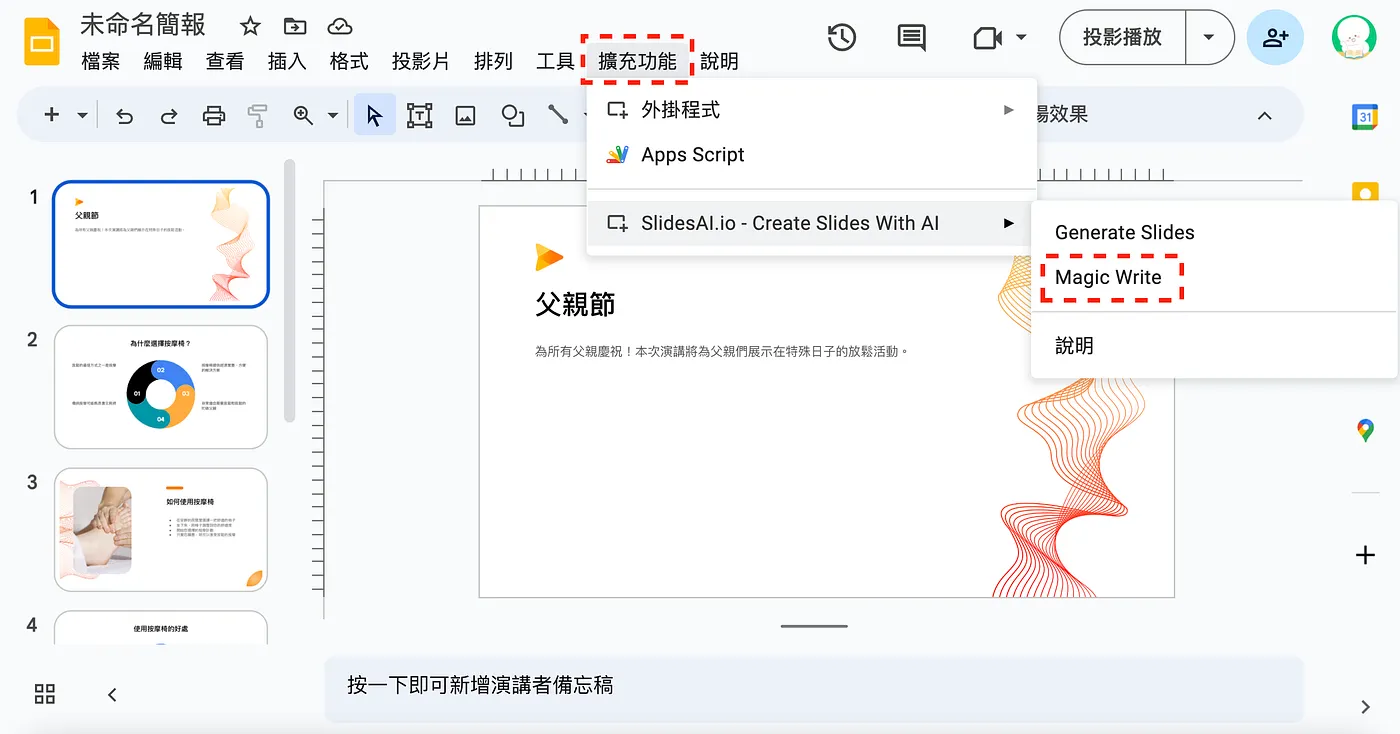
Task: Open the 格式 menu
Action: click(x=349, y=61)
